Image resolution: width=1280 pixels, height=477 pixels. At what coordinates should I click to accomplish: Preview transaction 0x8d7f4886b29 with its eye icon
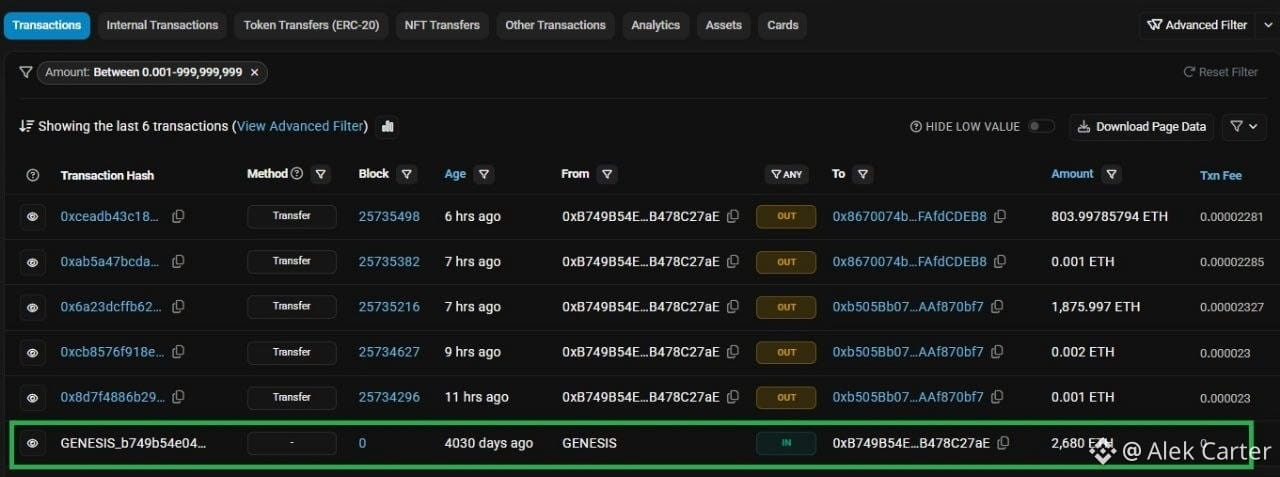point(32,397)
